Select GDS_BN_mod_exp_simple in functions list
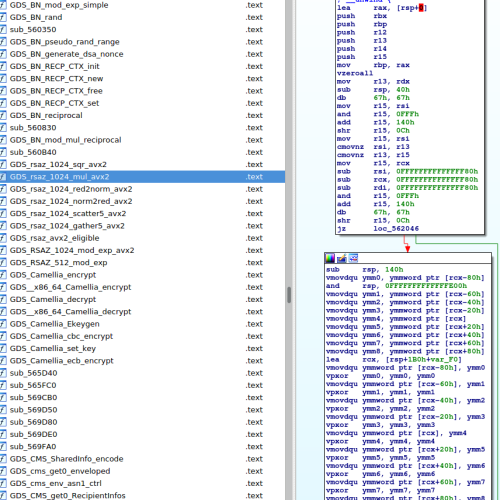The height and width of the screenshot is (500, 500). (142, 5)
